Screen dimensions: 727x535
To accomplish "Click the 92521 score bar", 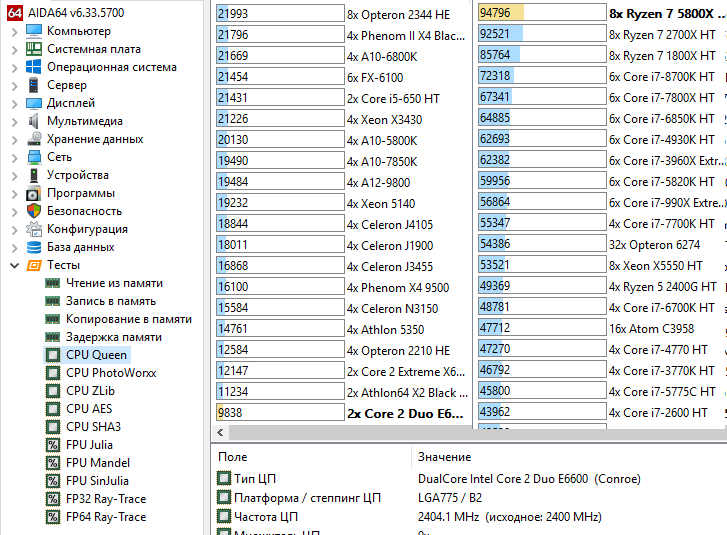I will (x=542, y=33).
